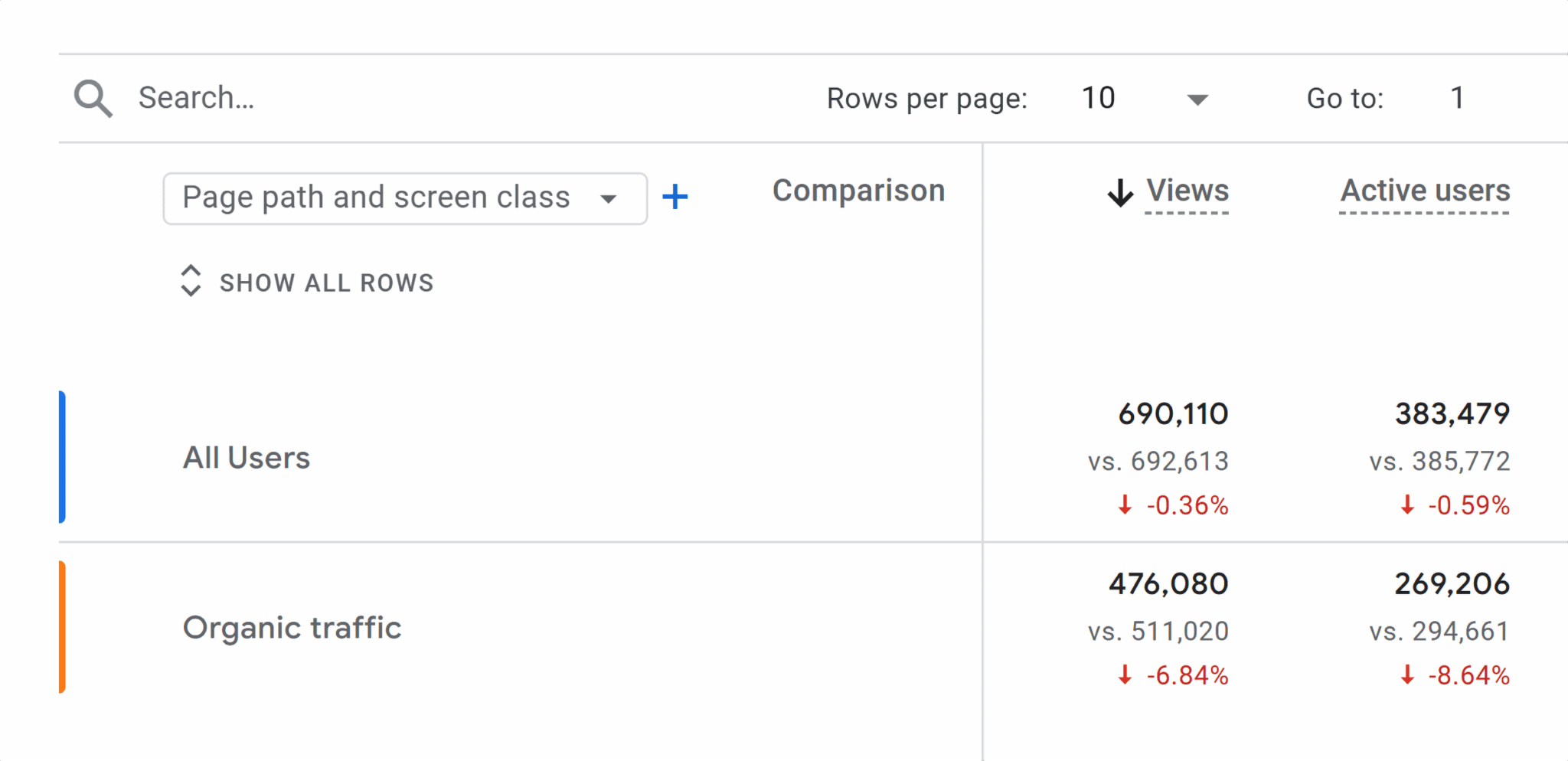Click the red down arrow beside -0.59%
Viewport: 1568px width, 761px height.
coord(1406,505)
